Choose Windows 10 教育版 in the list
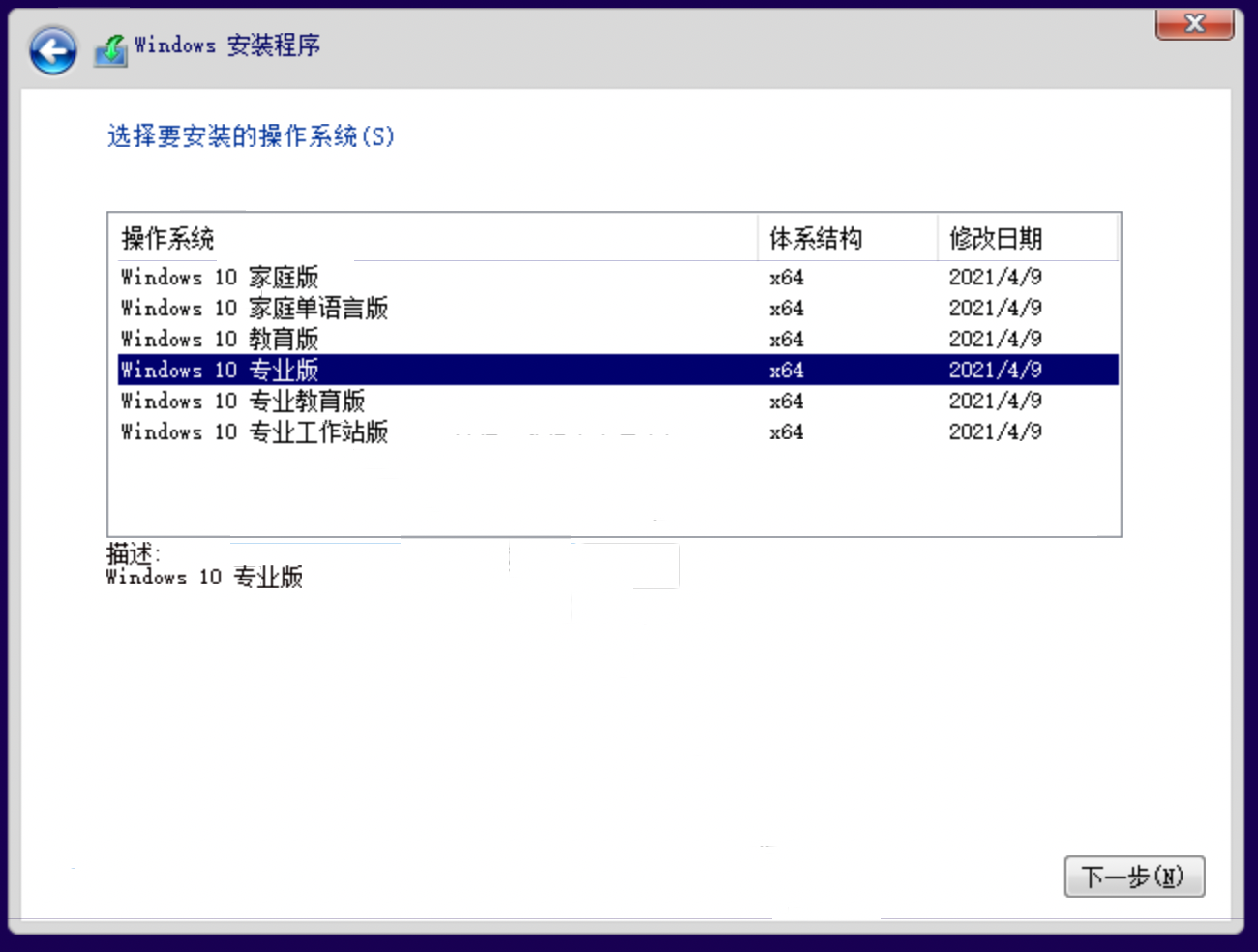This screenshot has width=1258, height=952. tap(220, 340)
